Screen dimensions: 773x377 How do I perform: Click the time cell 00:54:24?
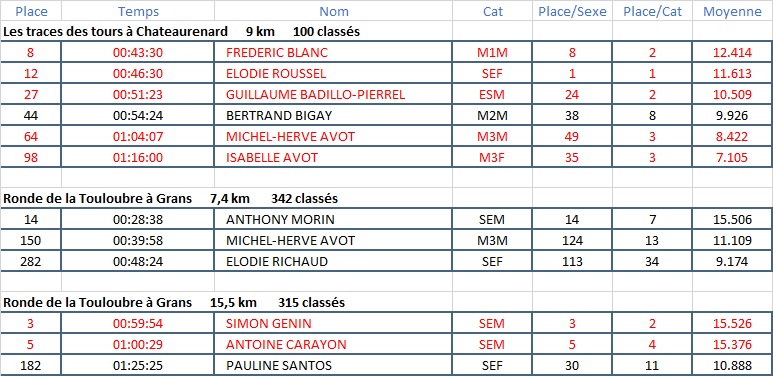pos(138,116)
